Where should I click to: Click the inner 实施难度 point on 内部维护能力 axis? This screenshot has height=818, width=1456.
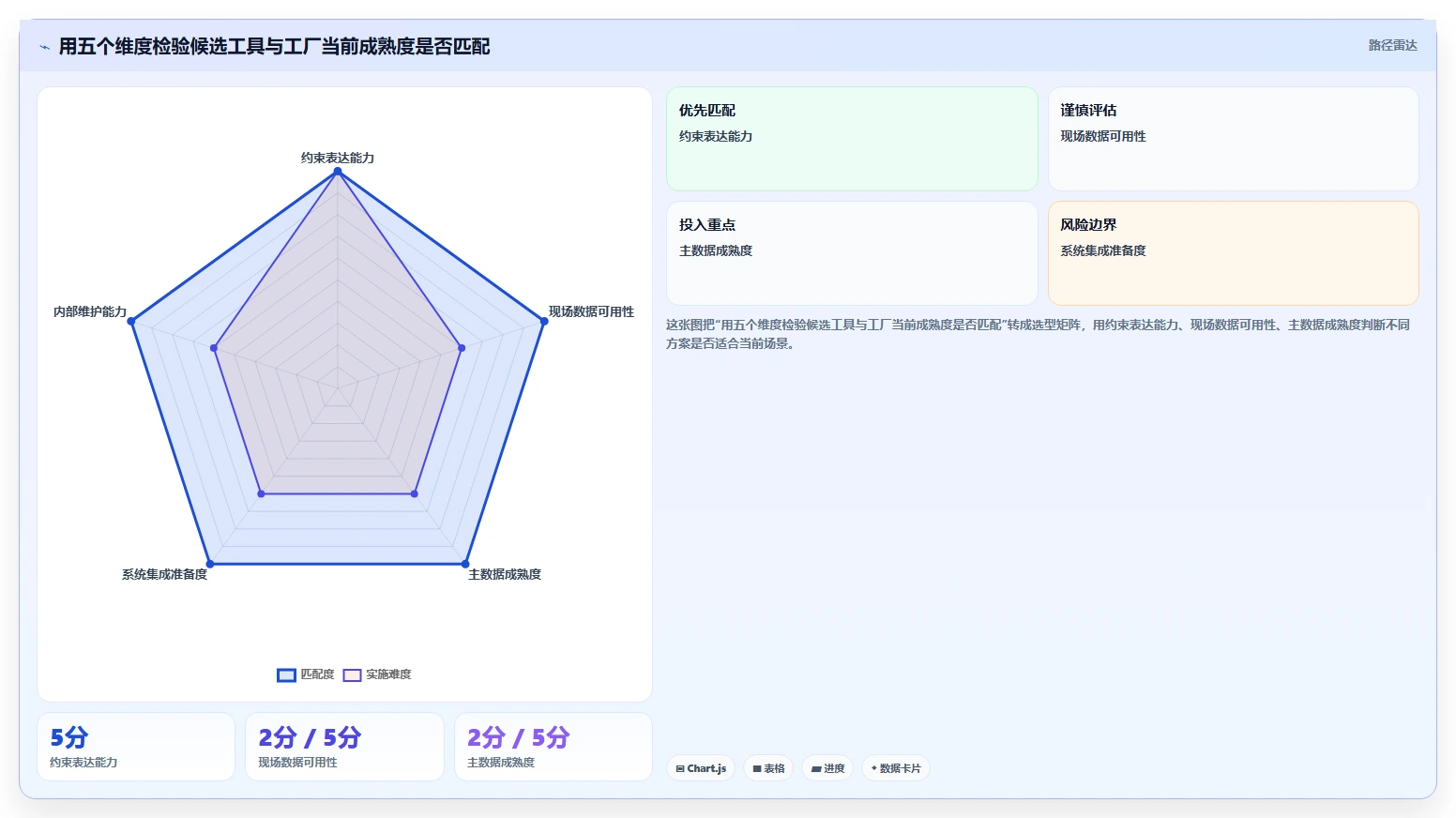[x=214, y=348]
